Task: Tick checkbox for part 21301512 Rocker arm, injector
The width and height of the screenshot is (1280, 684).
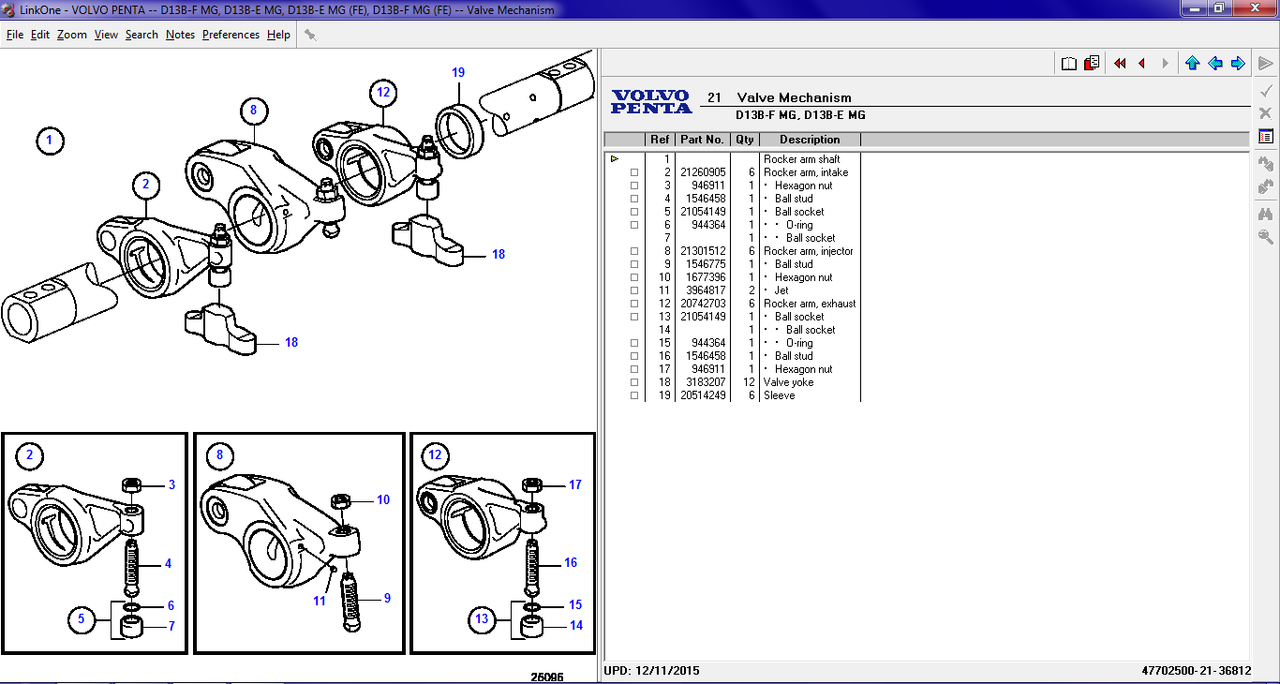Action: tap(634, 251)
